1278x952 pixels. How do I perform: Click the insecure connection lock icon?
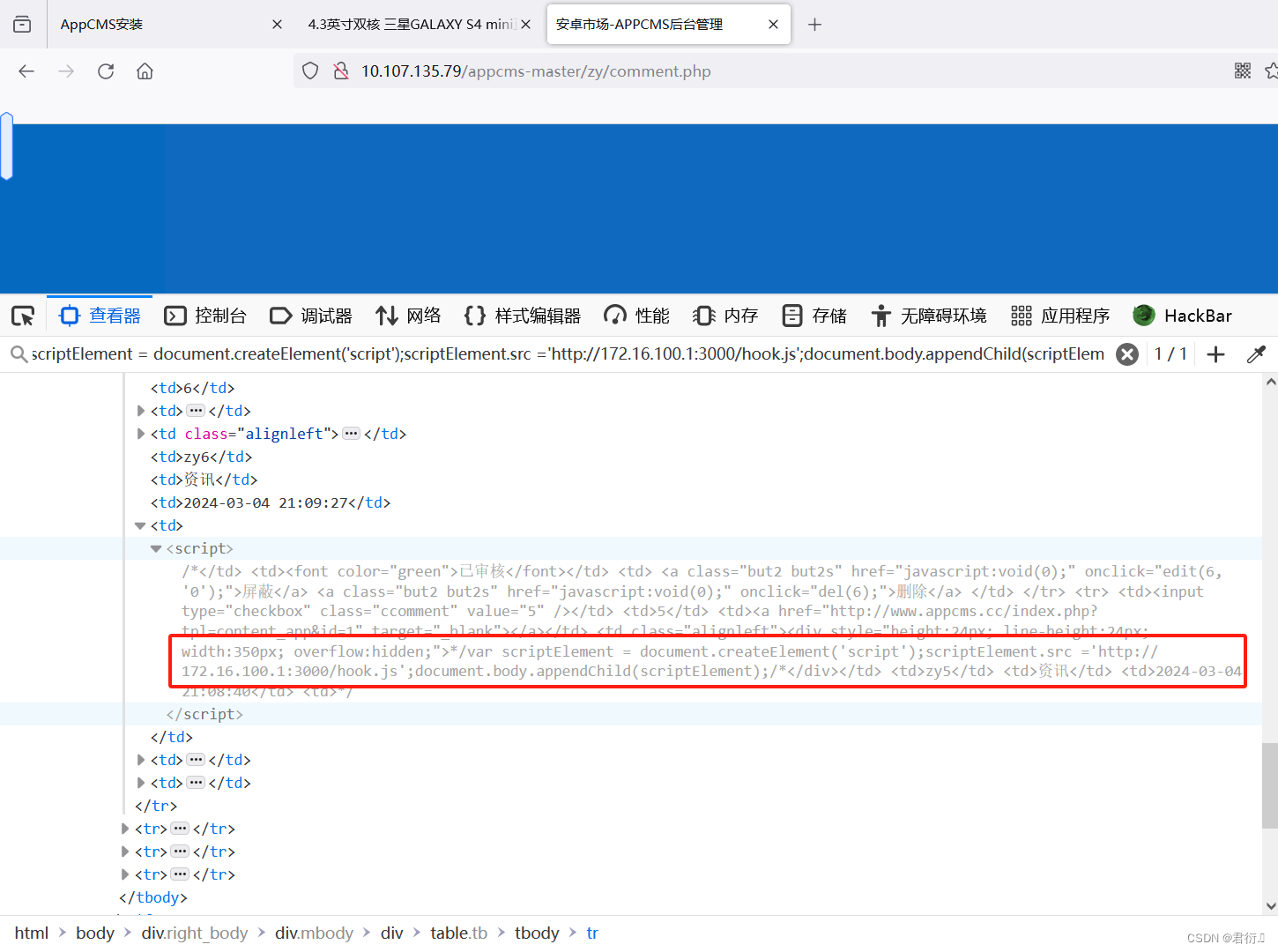tap(341, 71)
